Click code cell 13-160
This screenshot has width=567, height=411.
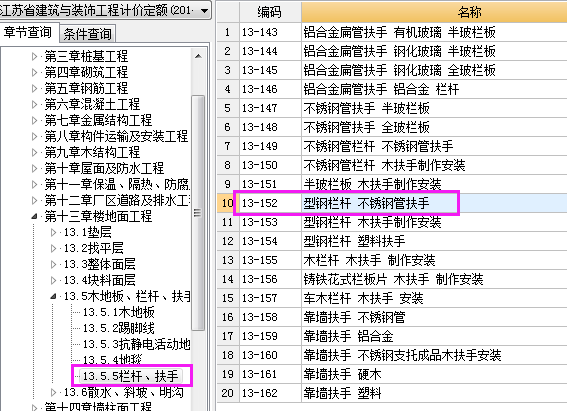coord(270,355)
